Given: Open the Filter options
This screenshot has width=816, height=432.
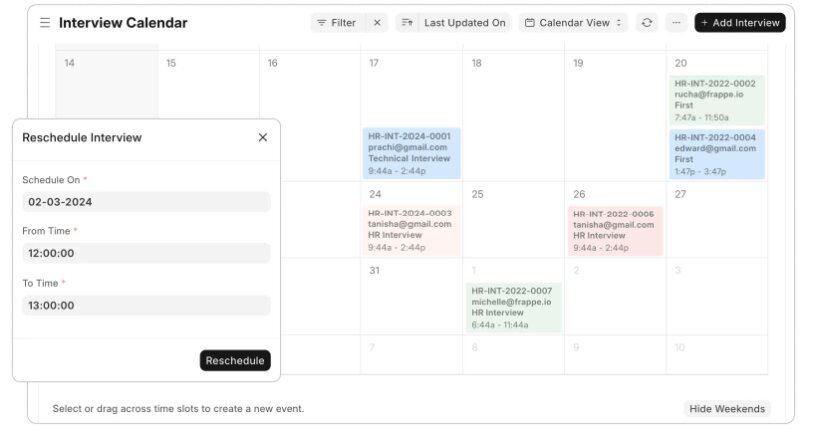Looking at the screenshot, I should coord(337,23).
